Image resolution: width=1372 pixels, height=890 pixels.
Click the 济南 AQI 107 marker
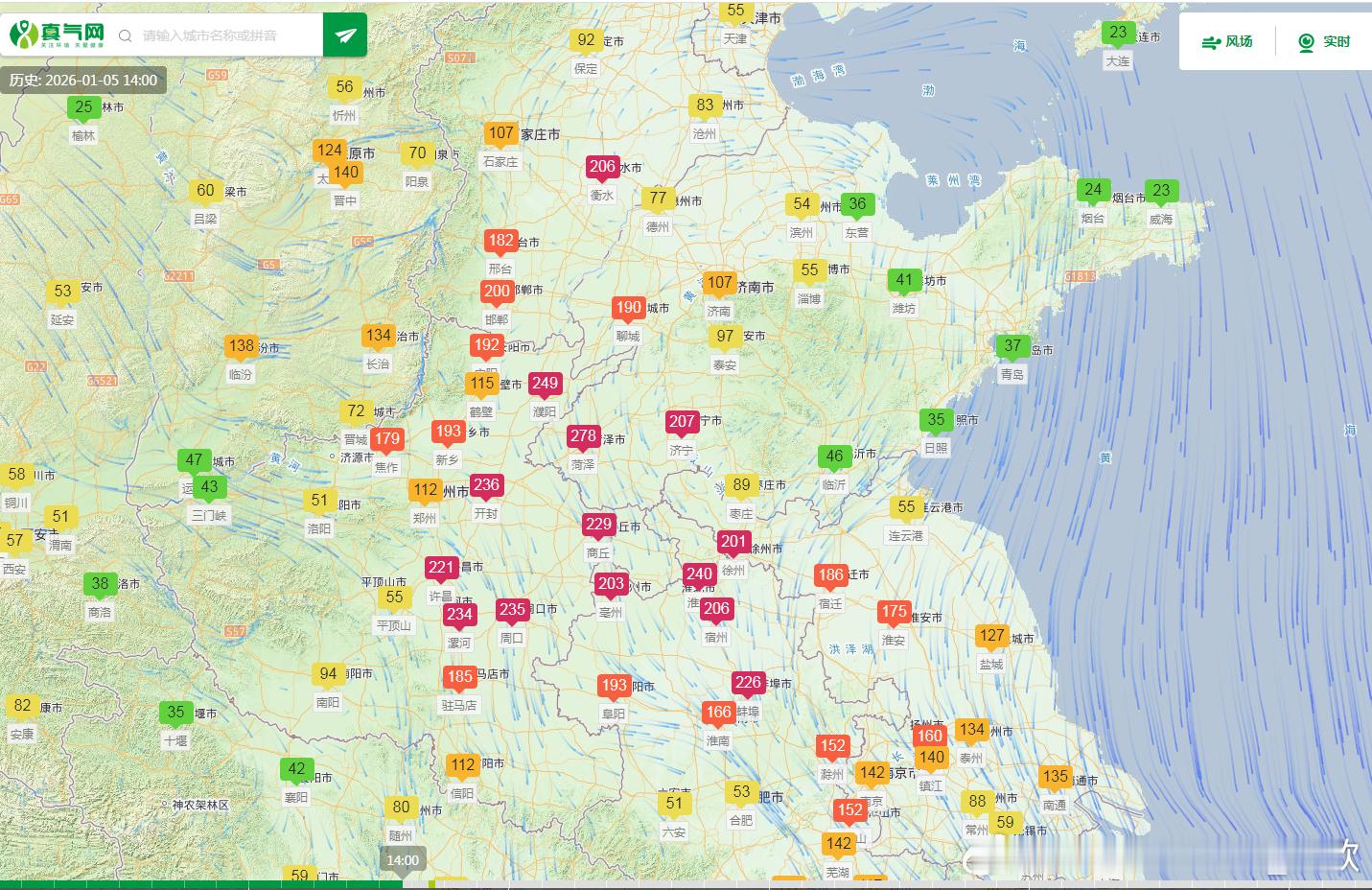point(719,285)
